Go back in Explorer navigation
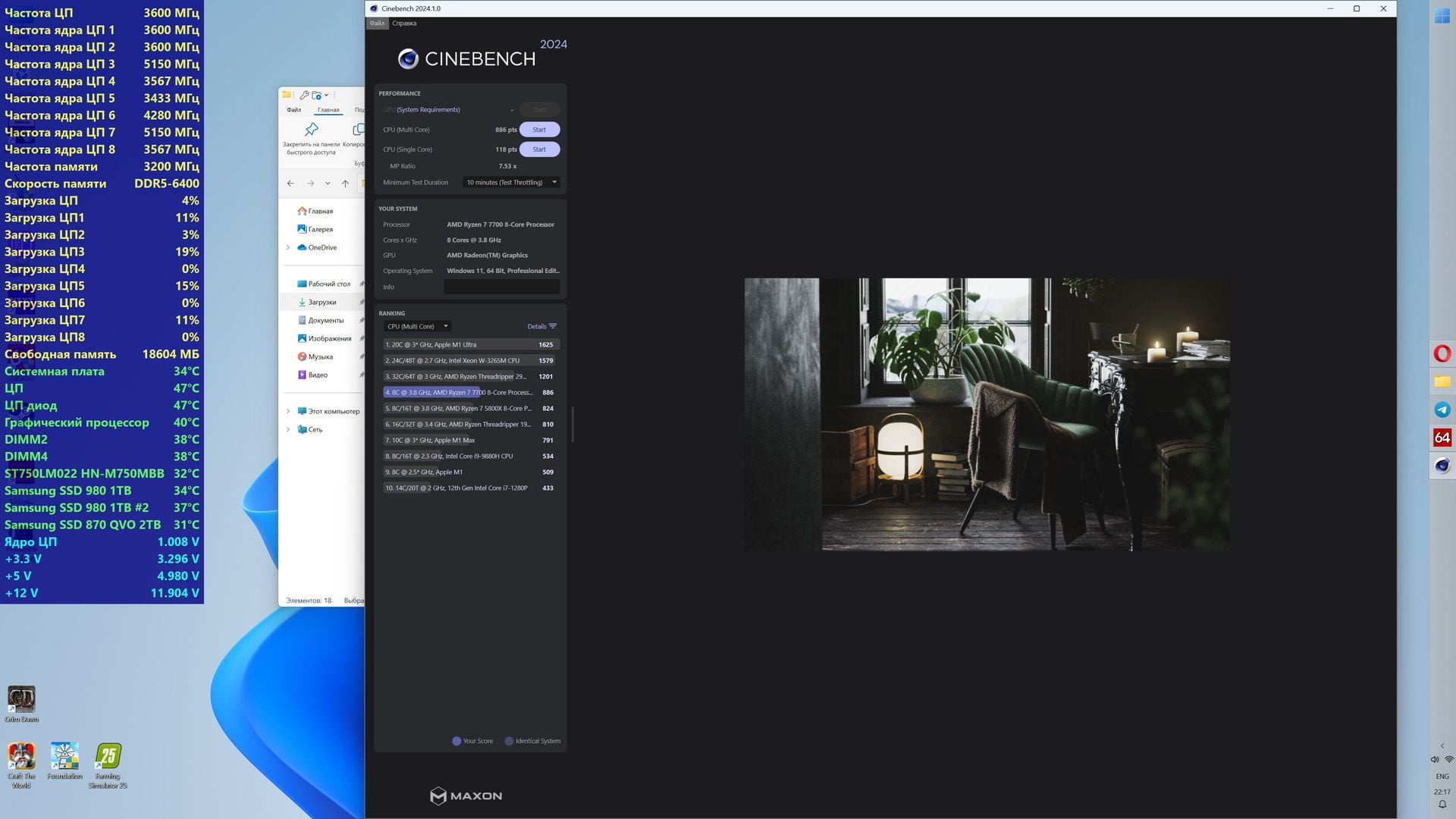The height and width of the screenshot is (819, 1456). coord(290,184)
